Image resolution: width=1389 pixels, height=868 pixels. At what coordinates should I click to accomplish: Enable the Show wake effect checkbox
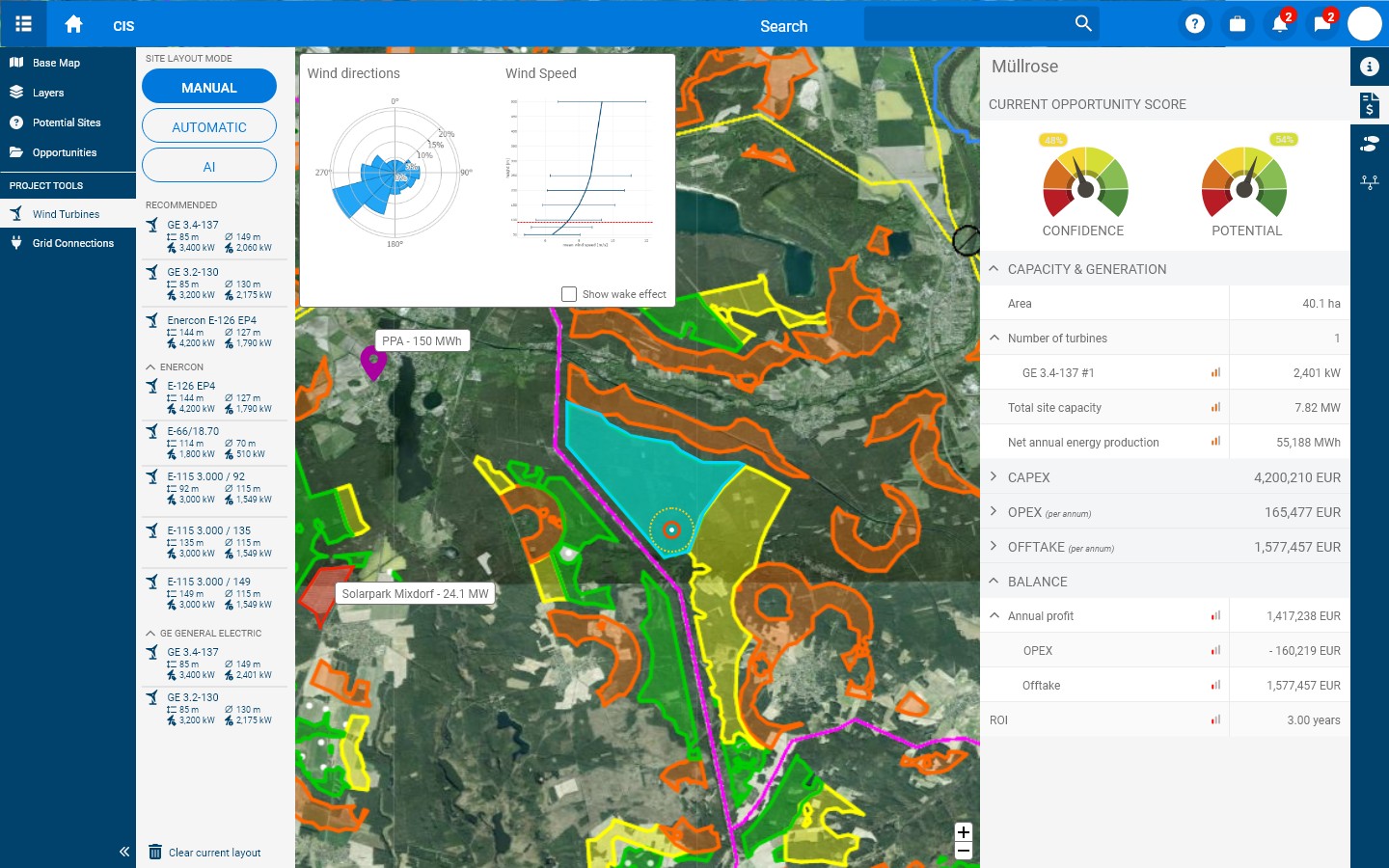pos(569,294)
